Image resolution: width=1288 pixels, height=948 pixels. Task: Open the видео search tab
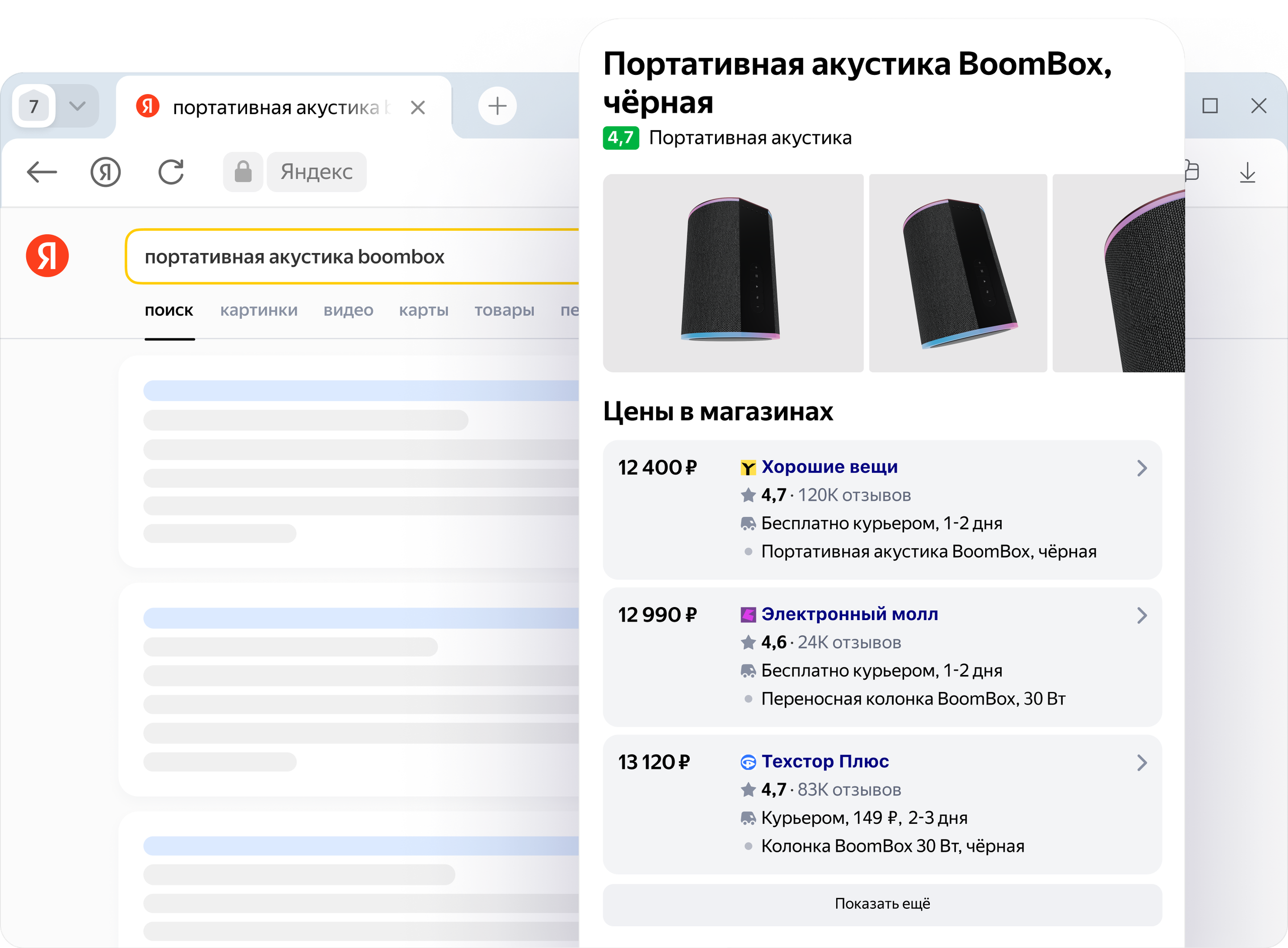pos(348,310)
